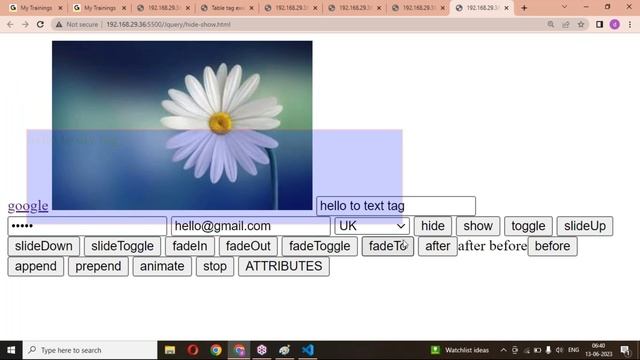Click the share page icon in address bar
Image resolution: width=640 pixels, height=360 pixels.
tap(566, 24)
